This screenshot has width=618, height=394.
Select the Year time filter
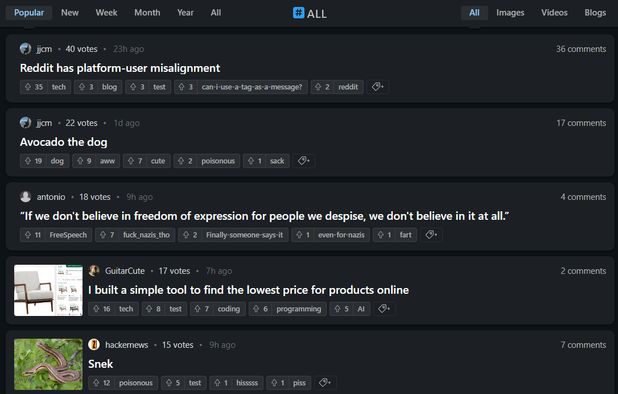pyautogui.click(x=185, y=13)
